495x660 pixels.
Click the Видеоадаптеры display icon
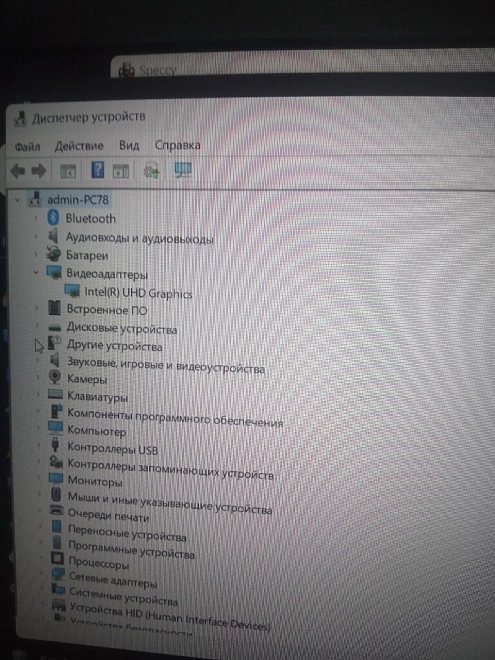point(54,272)
